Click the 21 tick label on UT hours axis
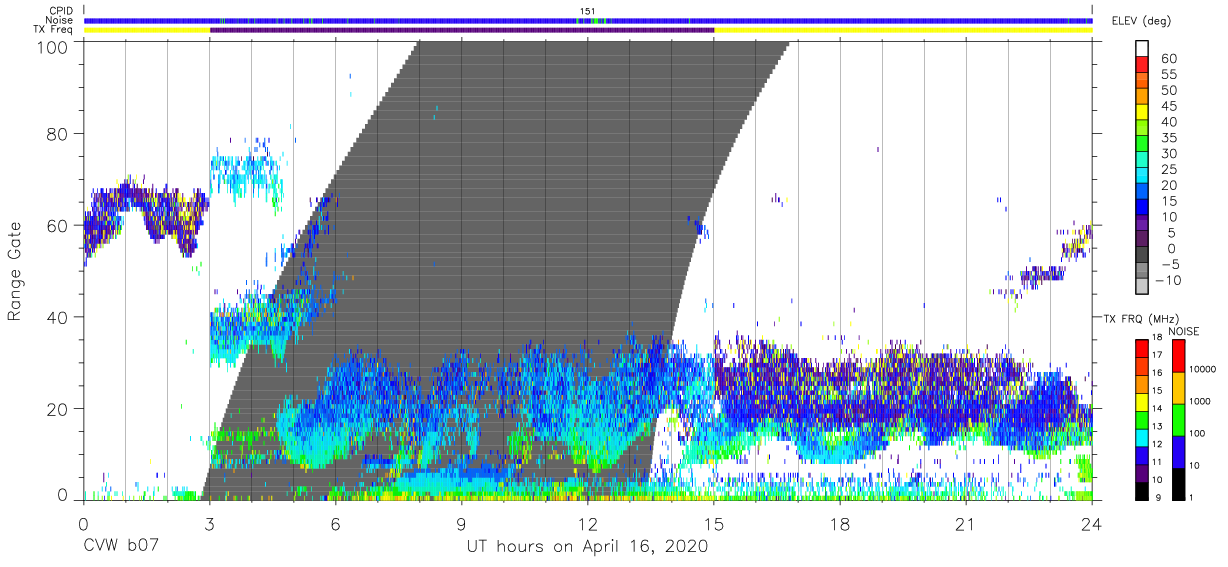This screenshot has height=567, width=1228. pyautogui.click(x=966, y=524)
